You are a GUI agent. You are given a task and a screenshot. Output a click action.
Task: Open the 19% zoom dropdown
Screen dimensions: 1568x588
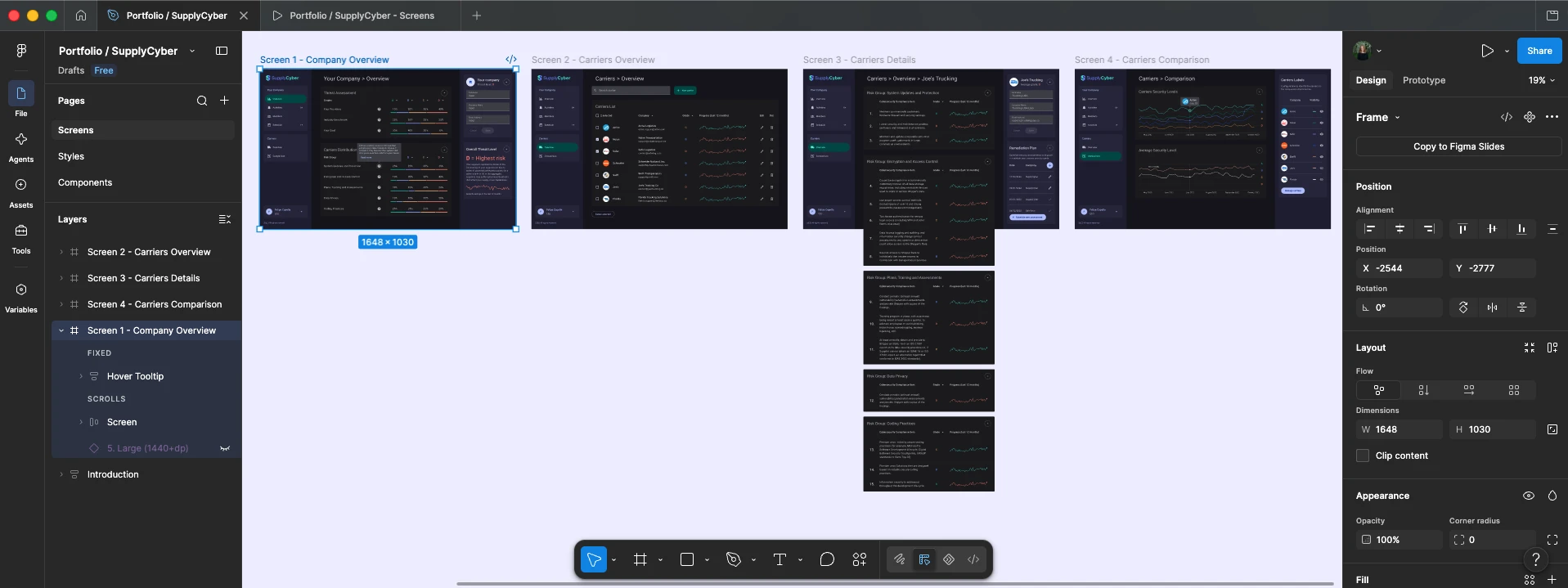1541,80
